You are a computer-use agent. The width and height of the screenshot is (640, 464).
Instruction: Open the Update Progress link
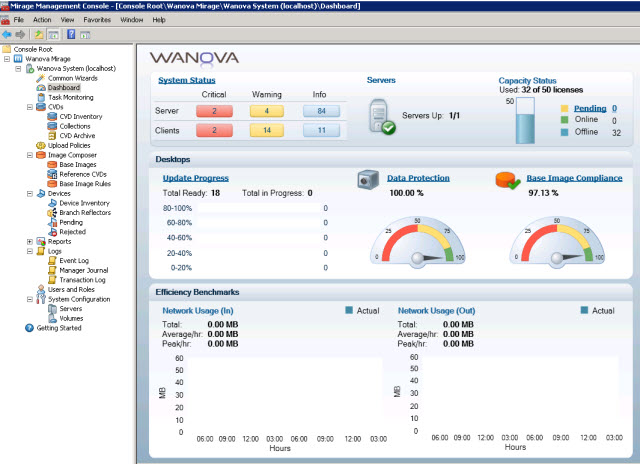(196, 178)
